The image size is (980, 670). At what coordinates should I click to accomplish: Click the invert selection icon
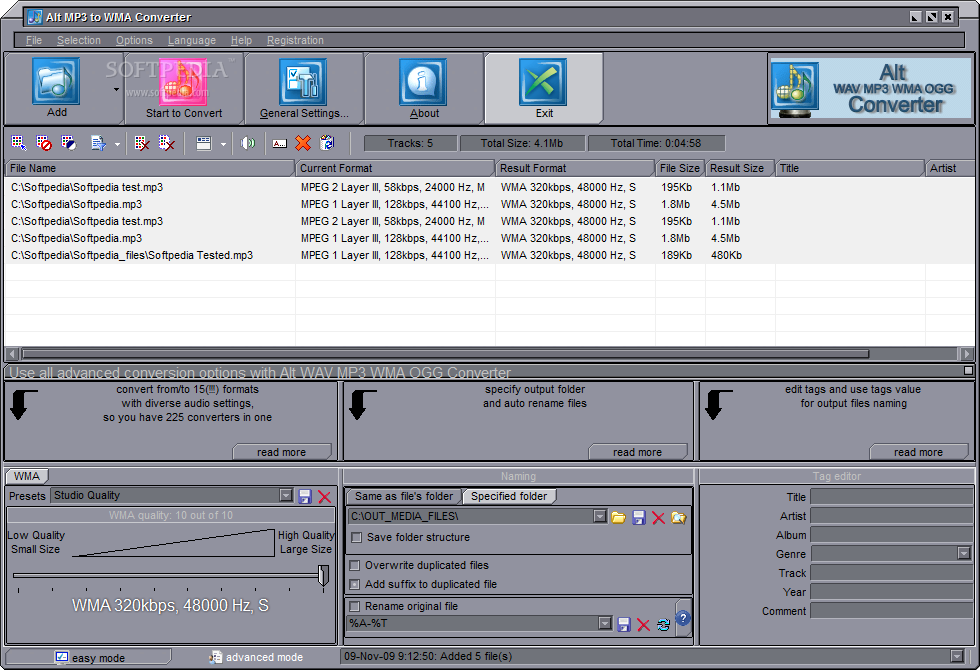(x=69, y=143)
